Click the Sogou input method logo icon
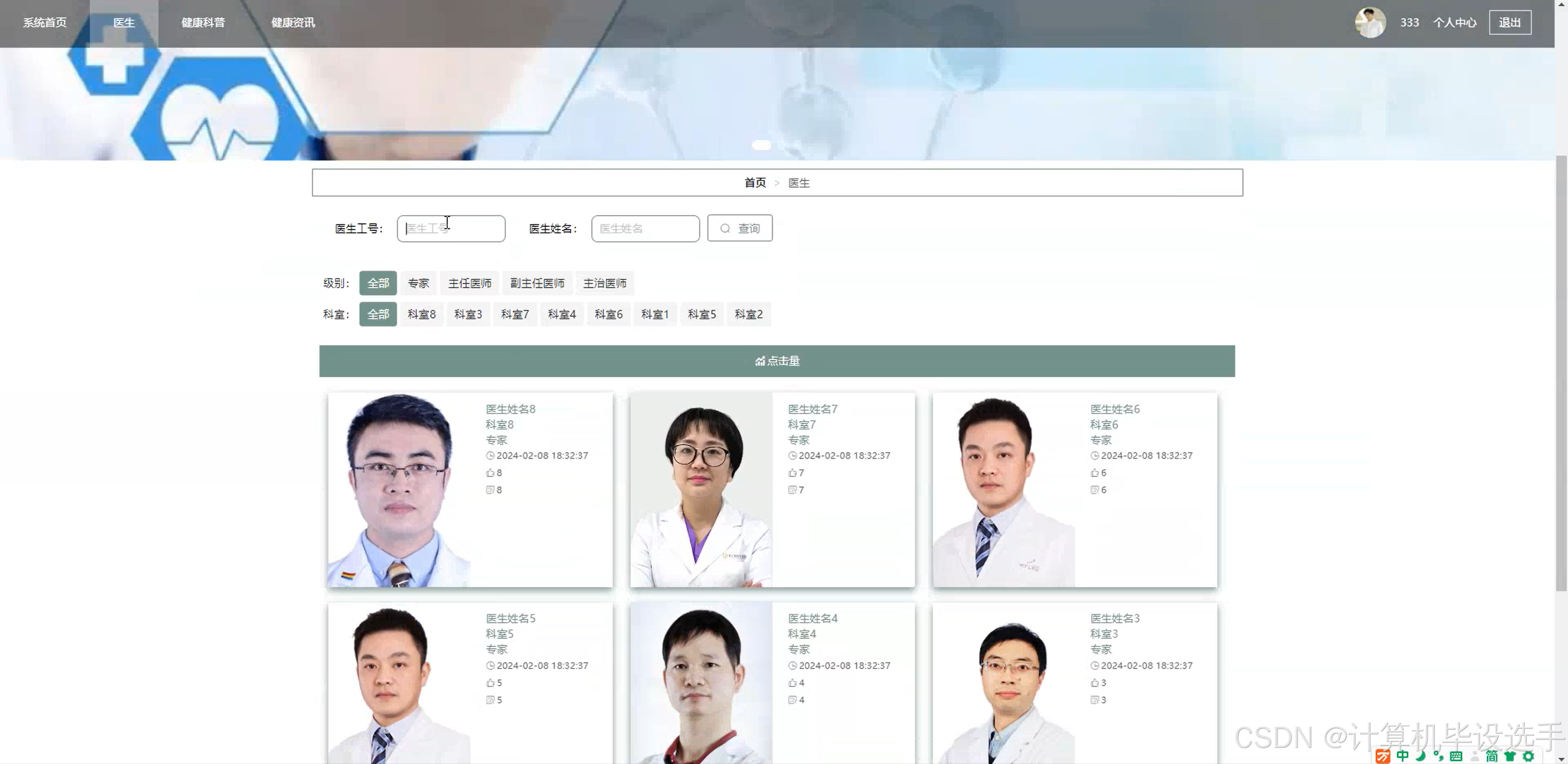Image resolution: width=1568 pixels, height=764 pixels. [1383, 756]
